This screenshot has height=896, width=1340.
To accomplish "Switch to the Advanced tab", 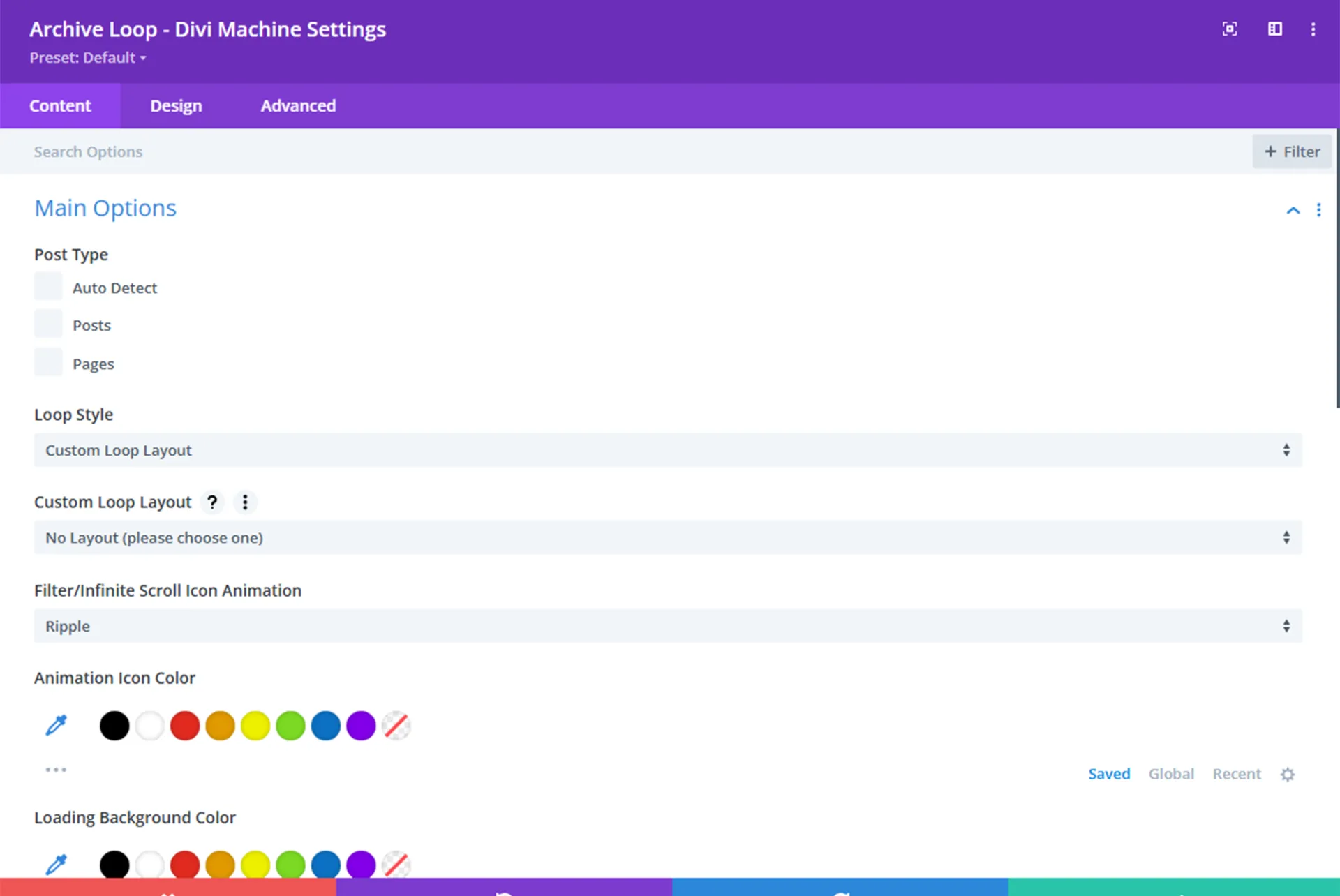I will pyautogui.click(x=298, y=106).
